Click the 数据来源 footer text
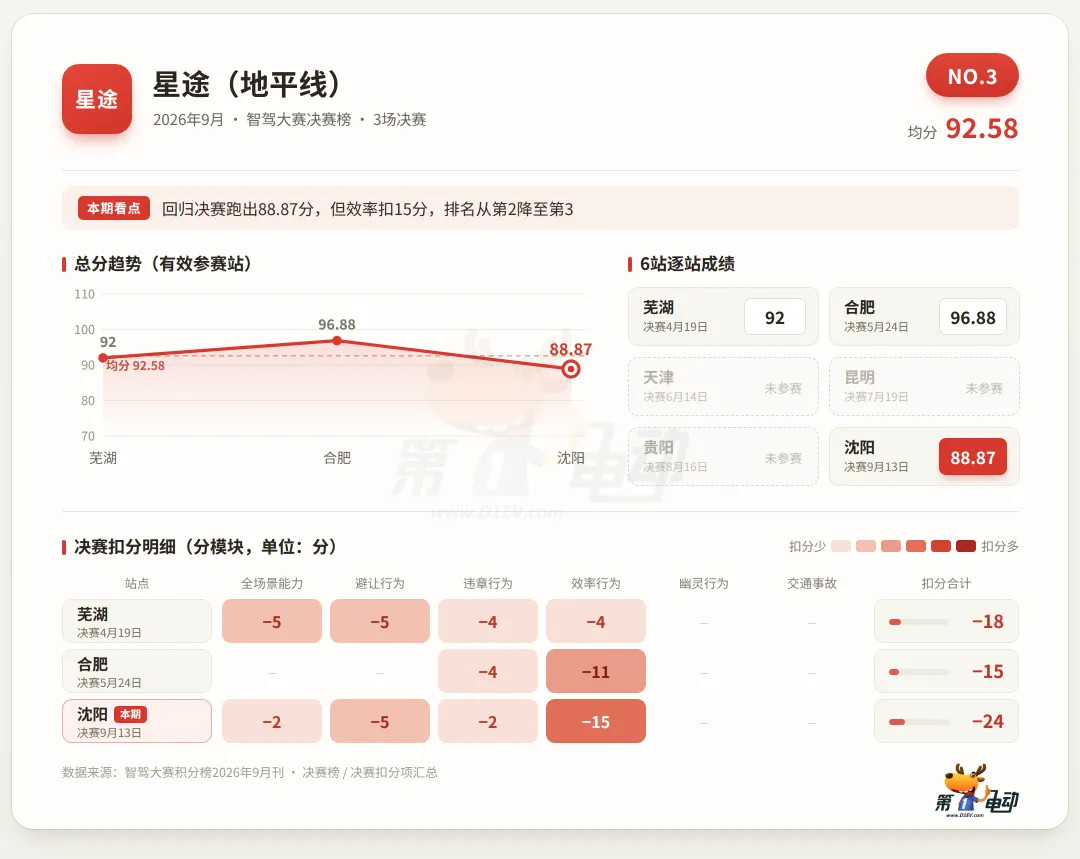Viewport: 1080px width, 859px height. 249,772
